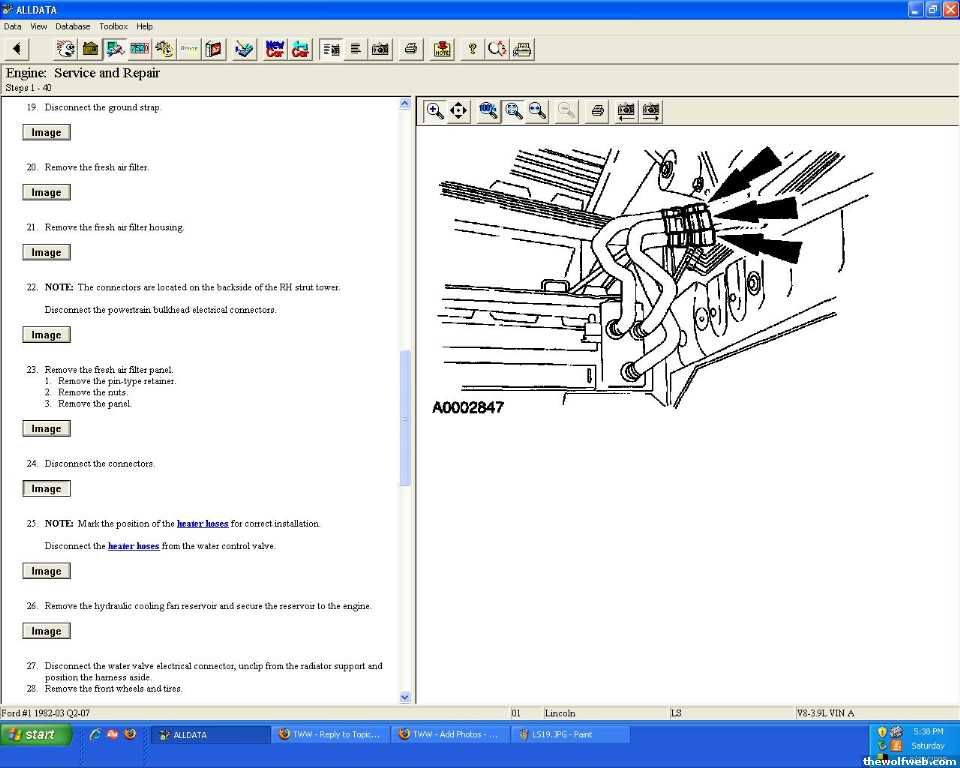Click the scroll up arrow of steps pane
The image size is (960, 768).
405,104
